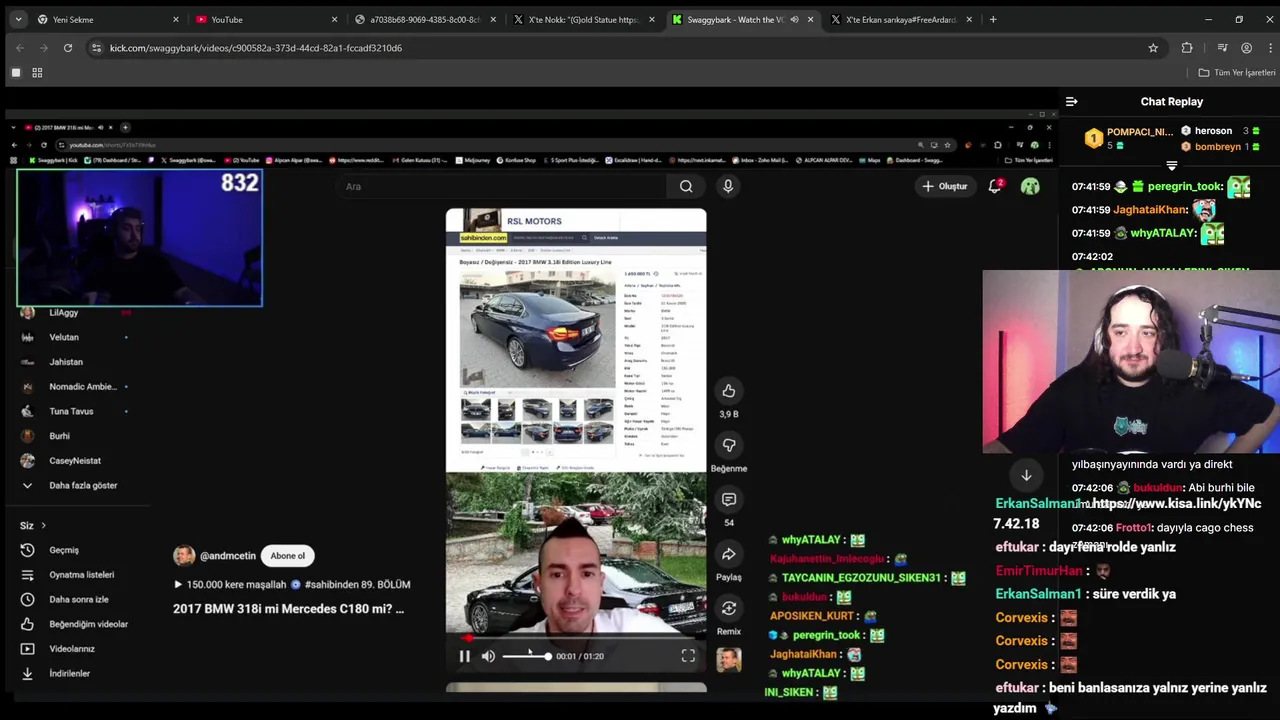Open CaseyNeistat subscription

pos(75,461)
